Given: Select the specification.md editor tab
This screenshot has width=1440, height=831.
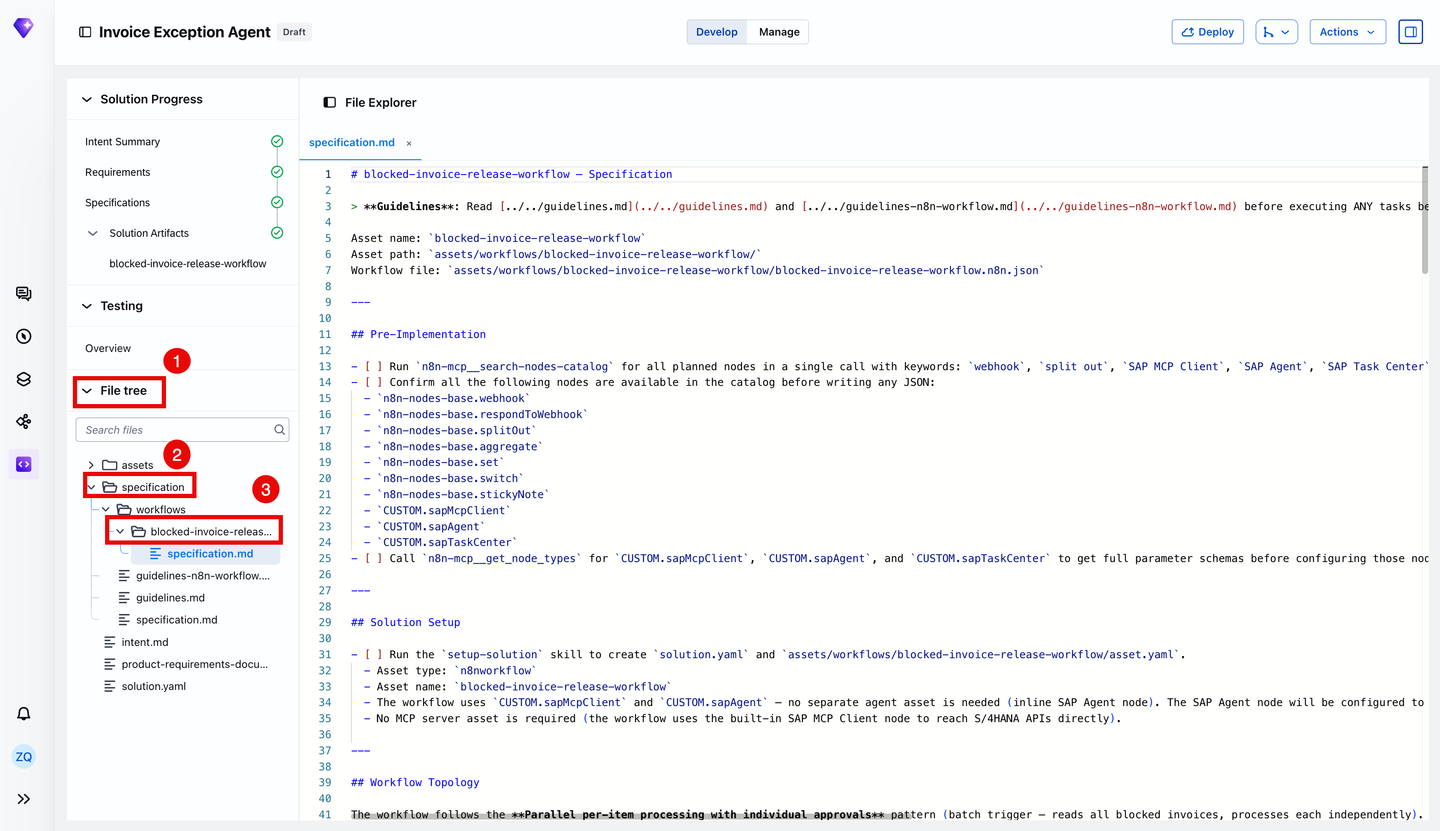Looking at the screenshot, I should [352, 143].
